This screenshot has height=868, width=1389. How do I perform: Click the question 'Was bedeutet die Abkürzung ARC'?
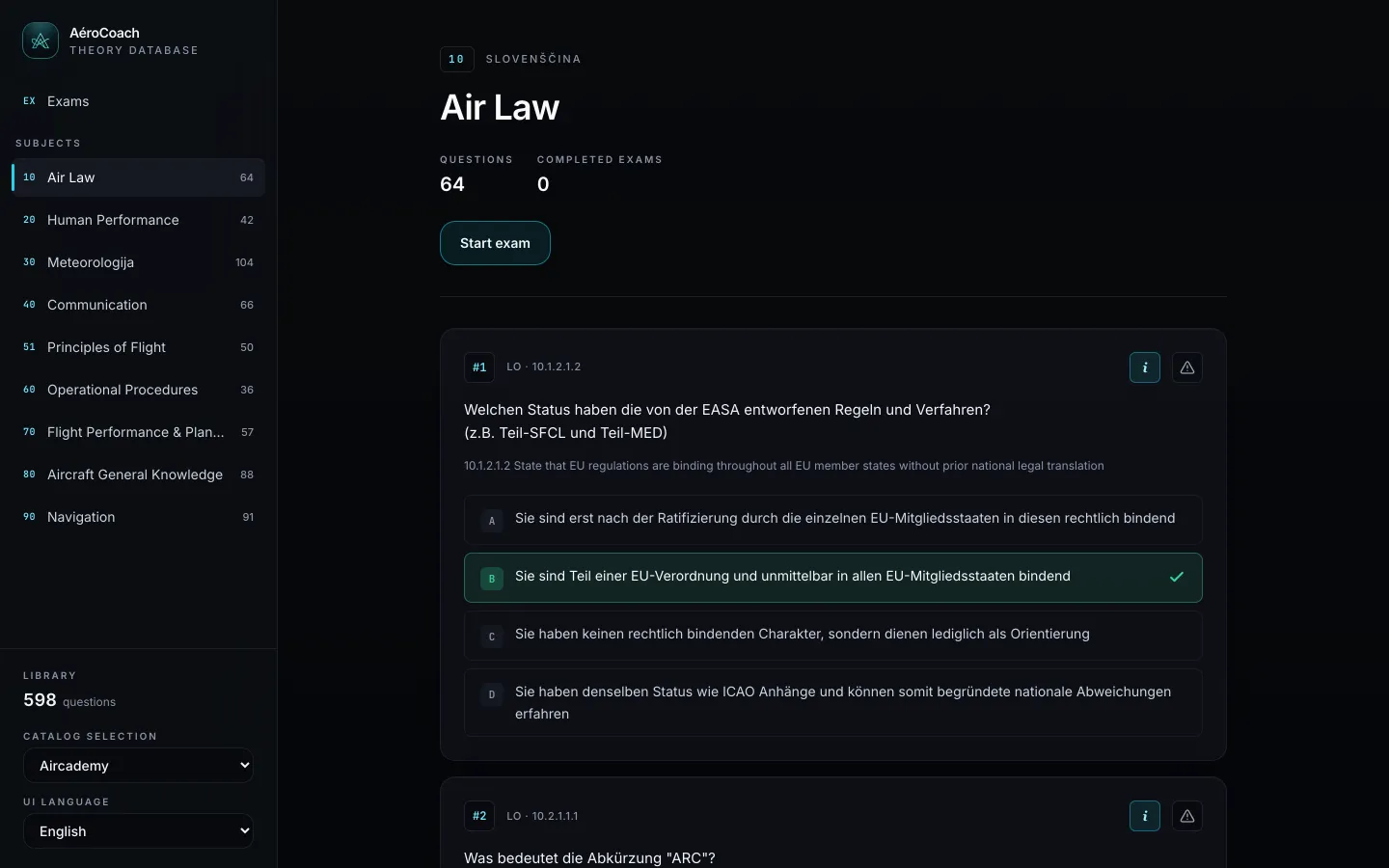point(589,858)
